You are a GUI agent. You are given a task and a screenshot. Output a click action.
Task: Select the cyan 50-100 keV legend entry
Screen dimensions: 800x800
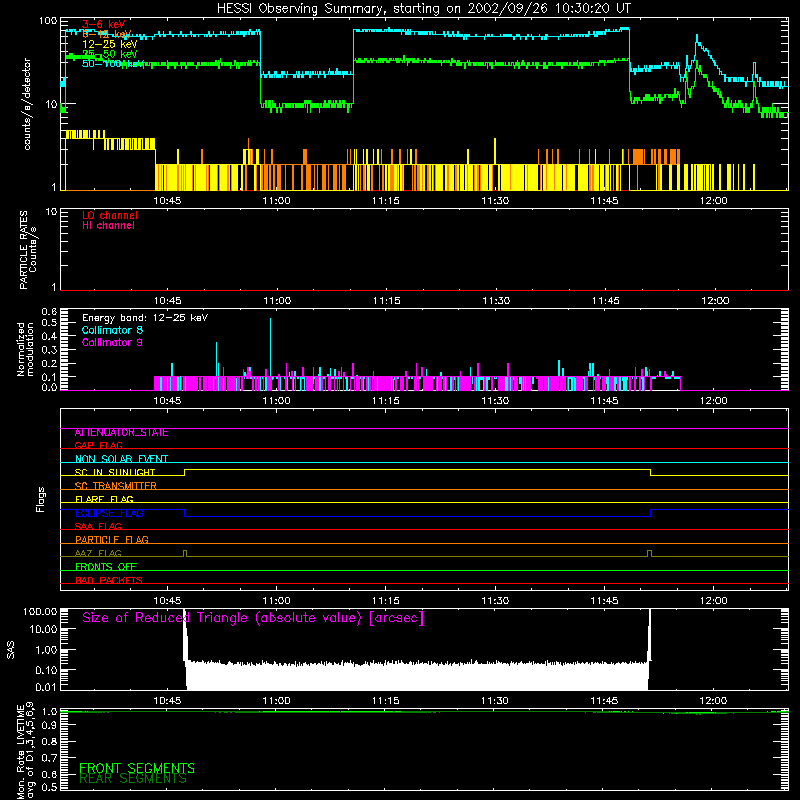(x=112, y=63)
